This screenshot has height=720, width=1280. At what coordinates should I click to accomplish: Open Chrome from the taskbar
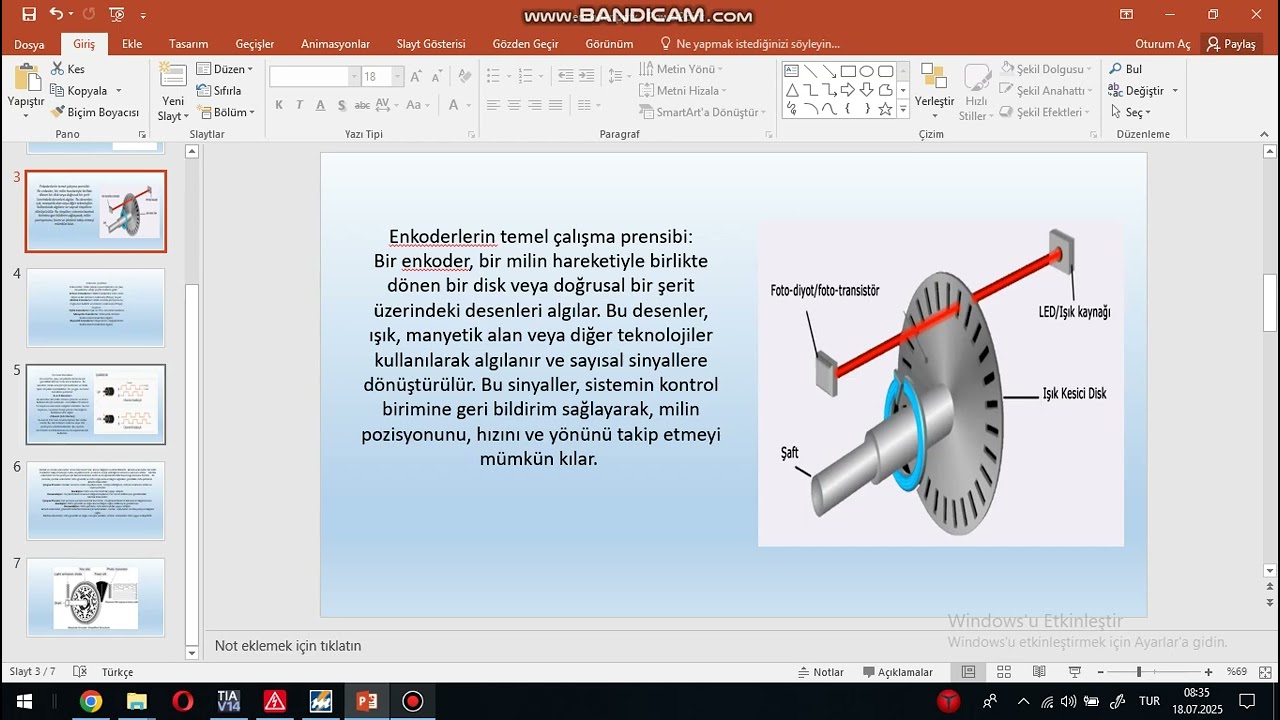click(91, 701)
